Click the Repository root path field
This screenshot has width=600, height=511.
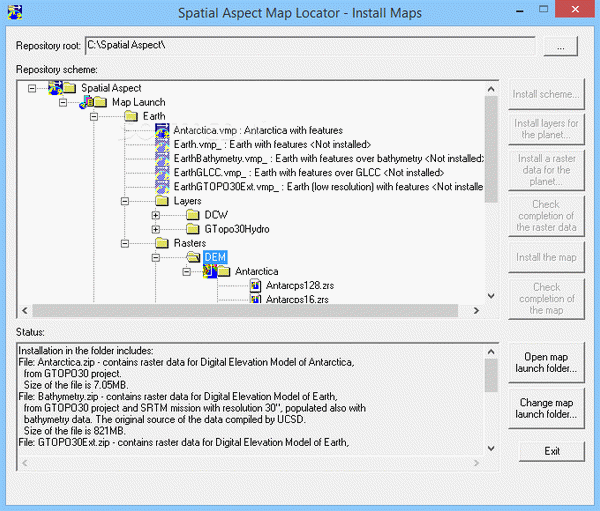(x=310, y=46)
